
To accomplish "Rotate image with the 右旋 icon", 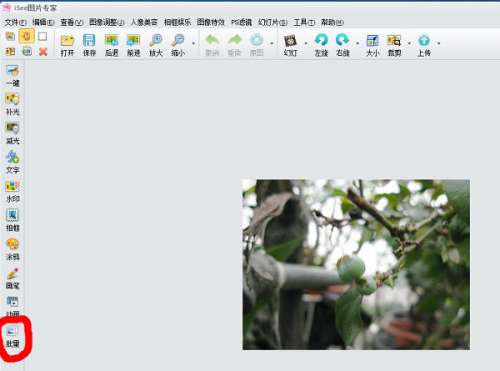I will [x=343, y=45].
